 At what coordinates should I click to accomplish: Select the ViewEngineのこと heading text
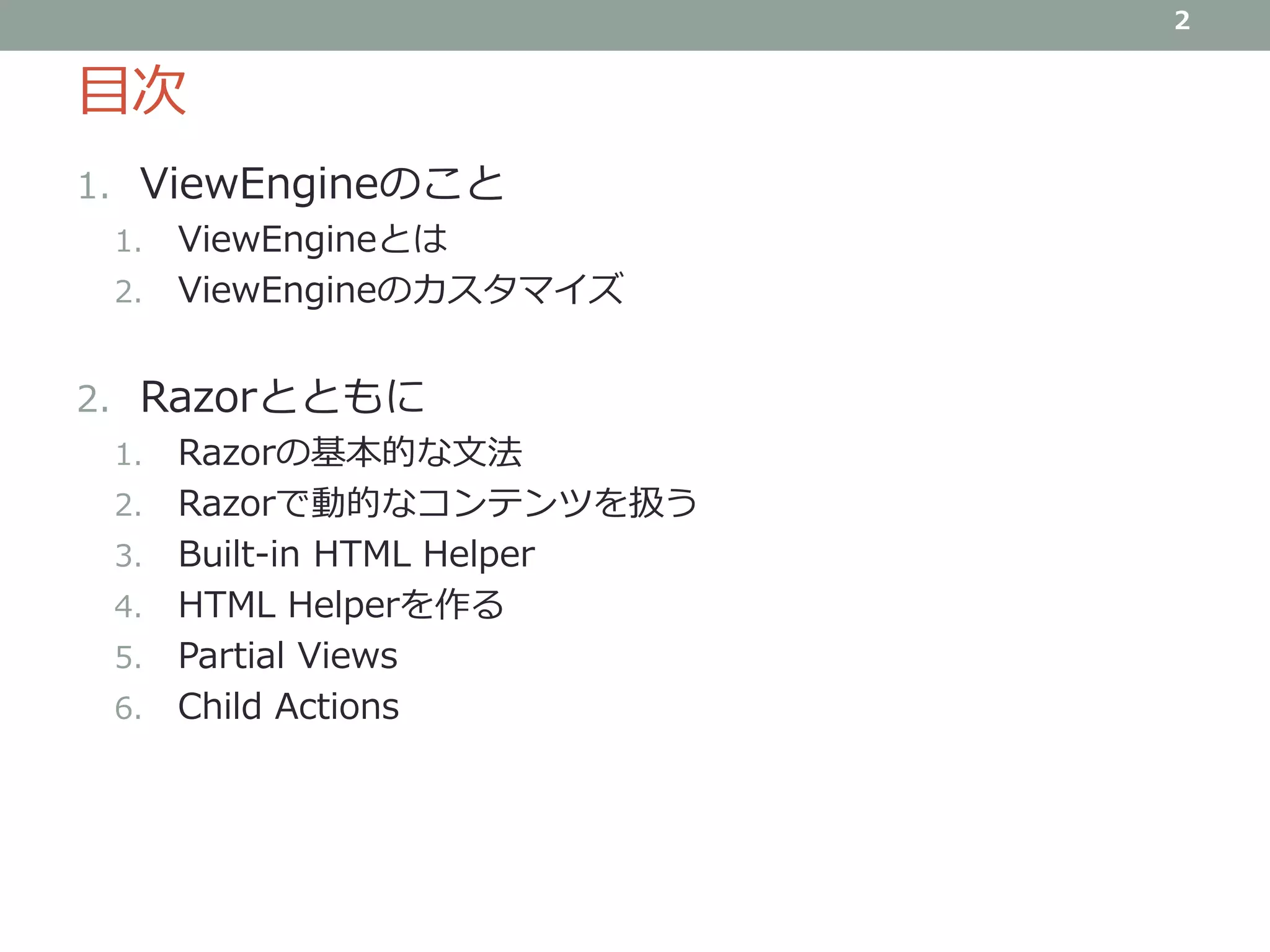(x=322, y=183)
